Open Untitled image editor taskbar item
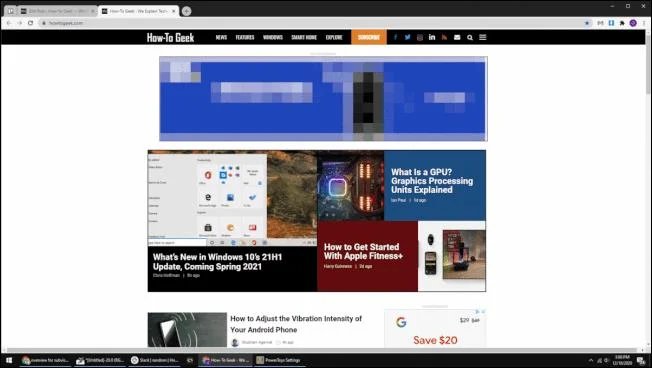The height and width of the screenshot is (368, 652). click(x=100, y=360)
